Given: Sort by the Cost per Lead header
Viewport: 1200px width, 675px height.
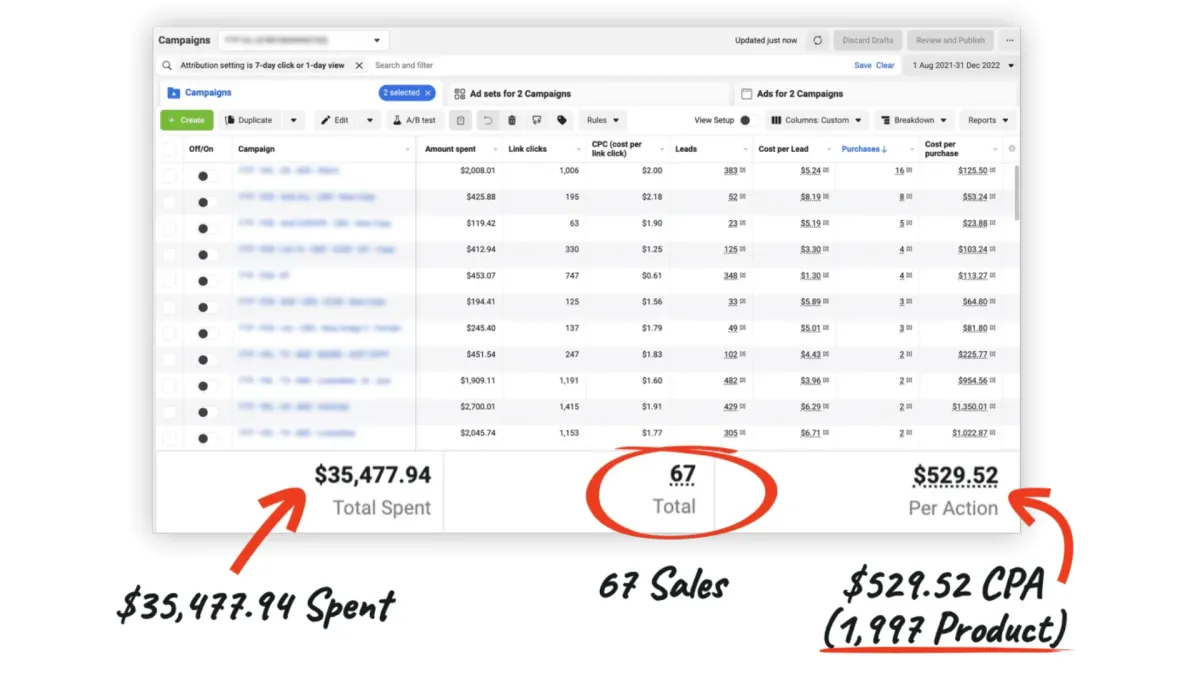Looking at the screenshot, I should tap(783, 149).
